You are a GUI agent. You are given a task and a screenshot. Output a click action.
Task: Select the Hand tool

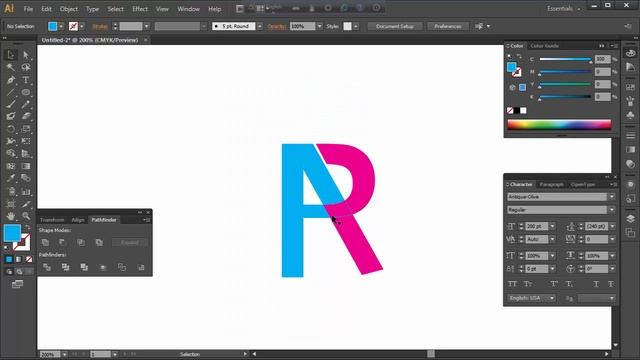[x=11, y=216]
